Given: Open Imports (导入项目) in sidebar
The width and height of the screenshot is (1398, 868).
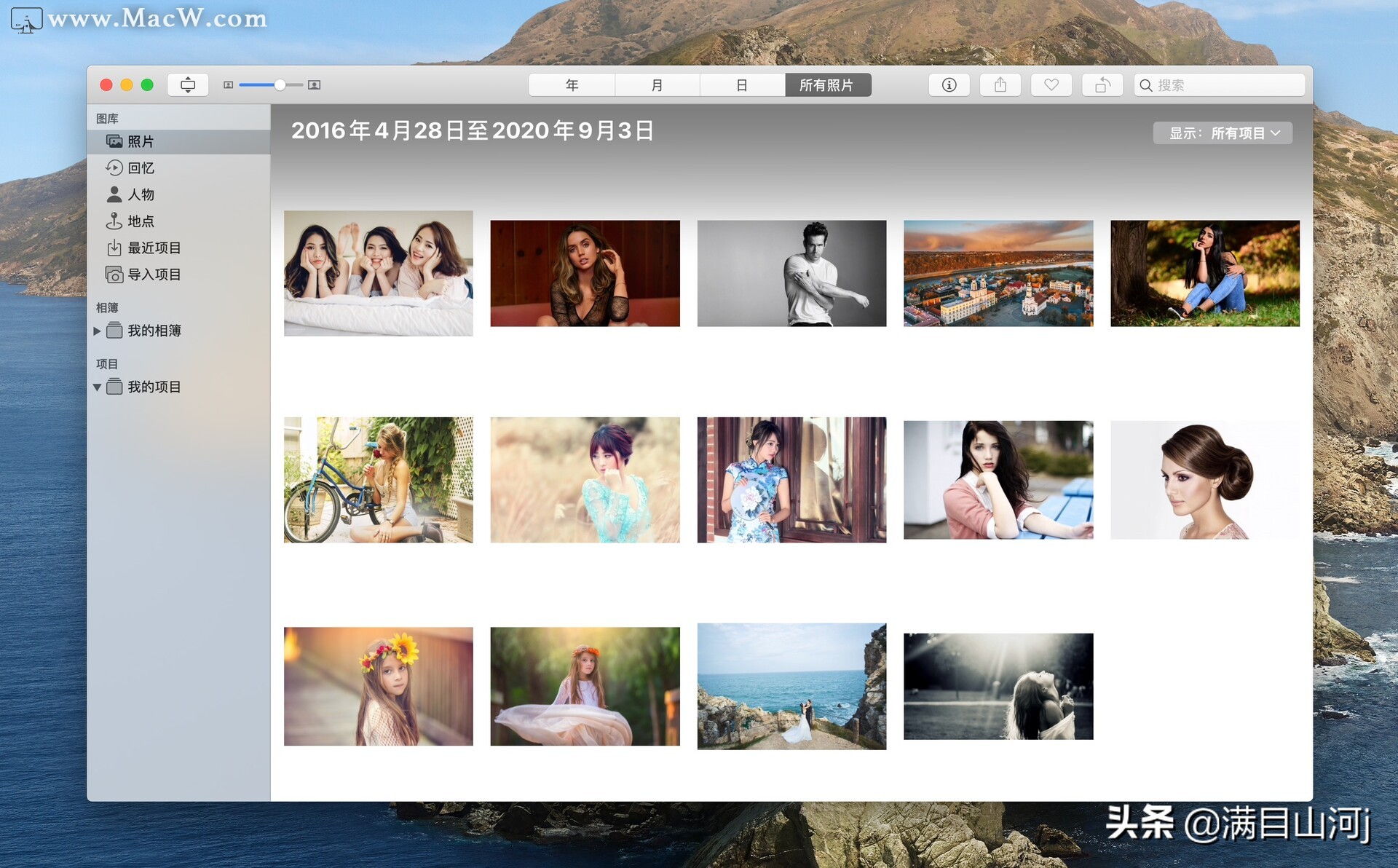Looking at the screenshot, I should tap(154, 275).
